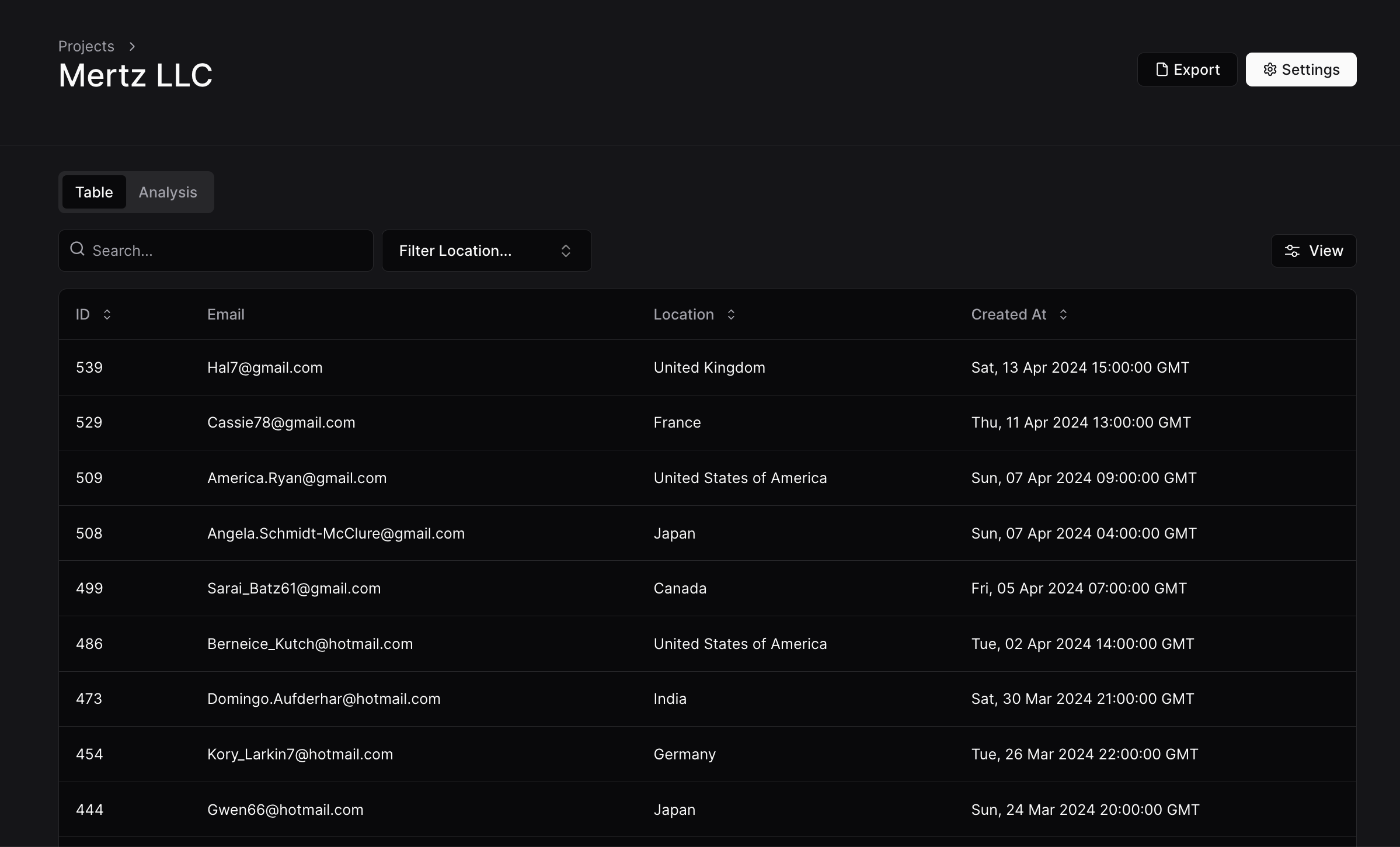Click email Sarai_Batz61@gmail.com
Viewport: 1400px width, 847px height.
click(294, 588)
